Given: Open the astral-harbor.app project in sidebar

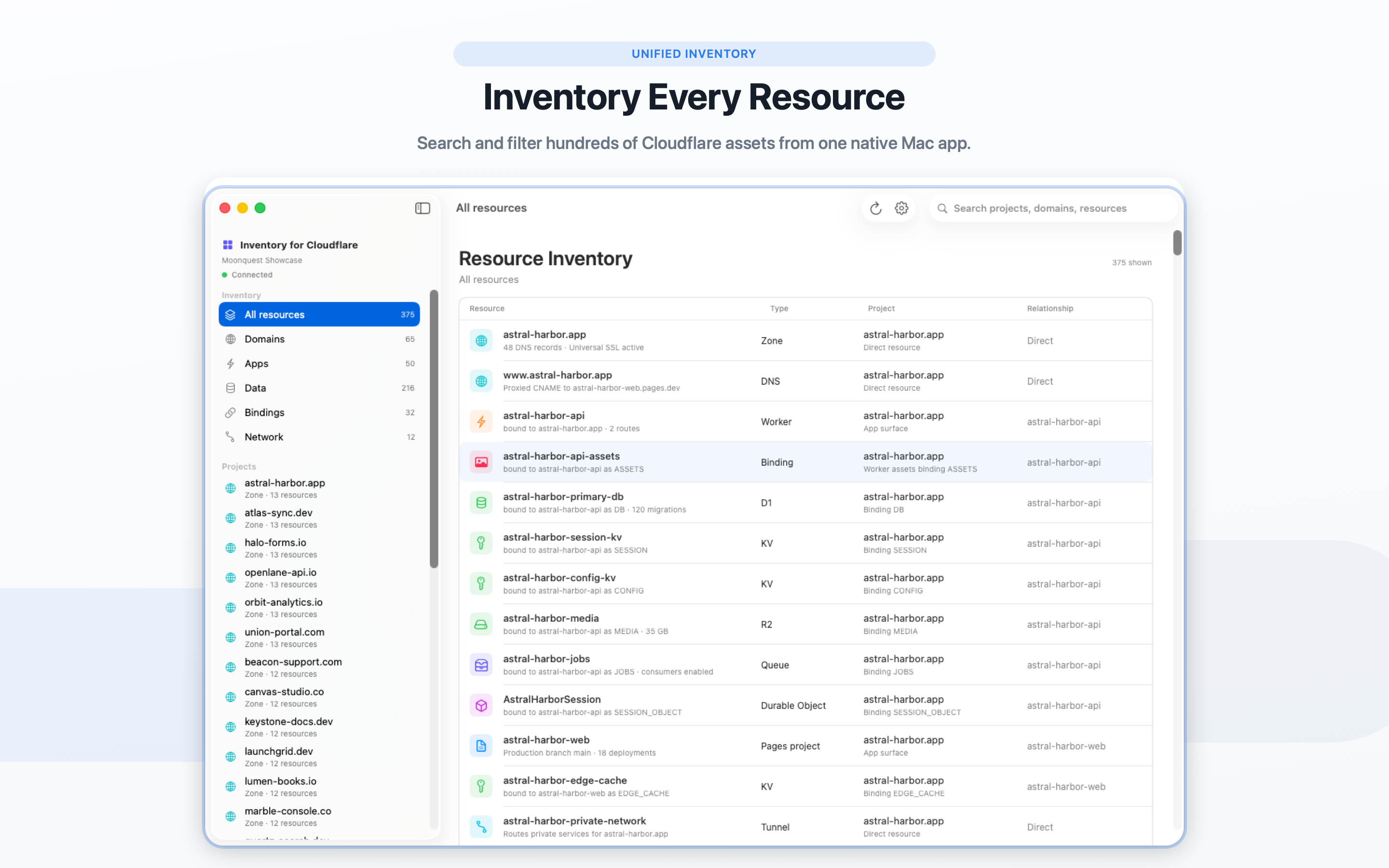Looking at the screenshot, I should 319,488.
